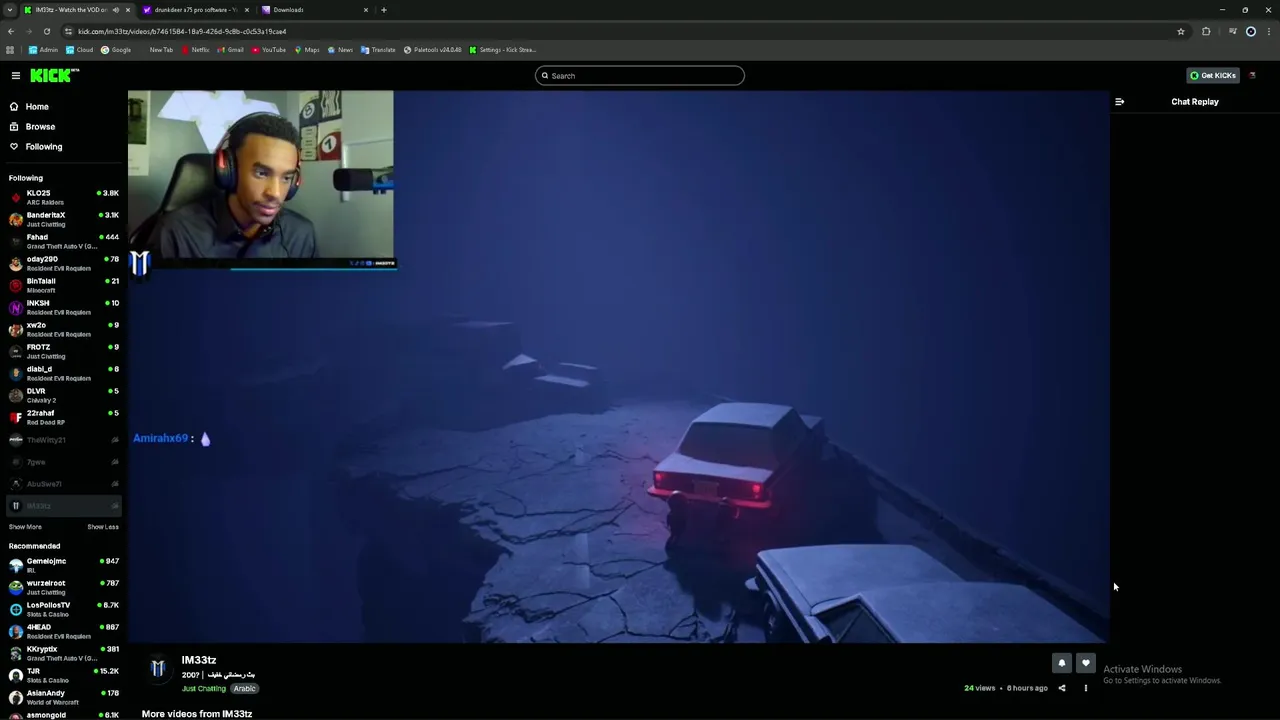
Task: Click the browser back arrow
Action: coord(10,31)
